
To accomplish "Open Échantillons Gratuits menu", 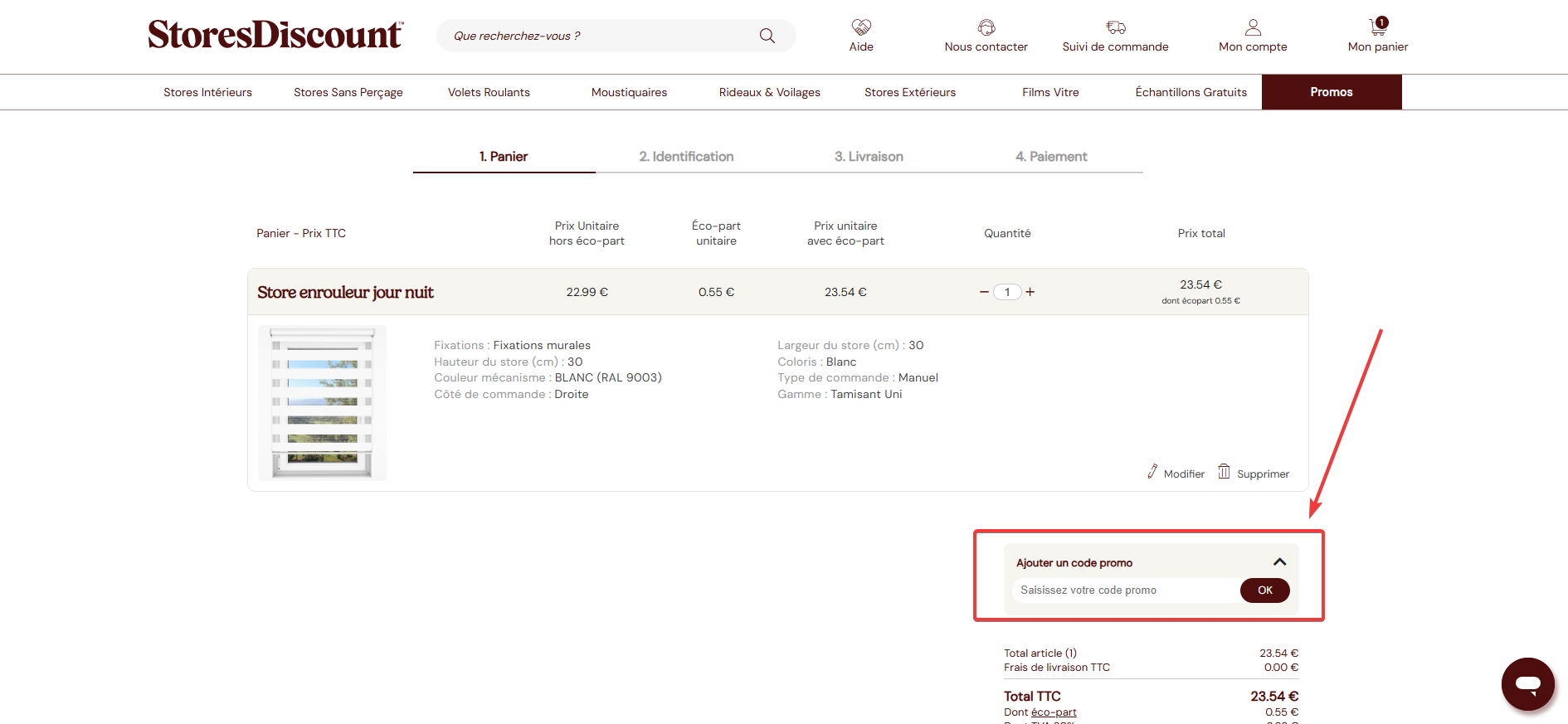I will click(x=1191, y=92).
